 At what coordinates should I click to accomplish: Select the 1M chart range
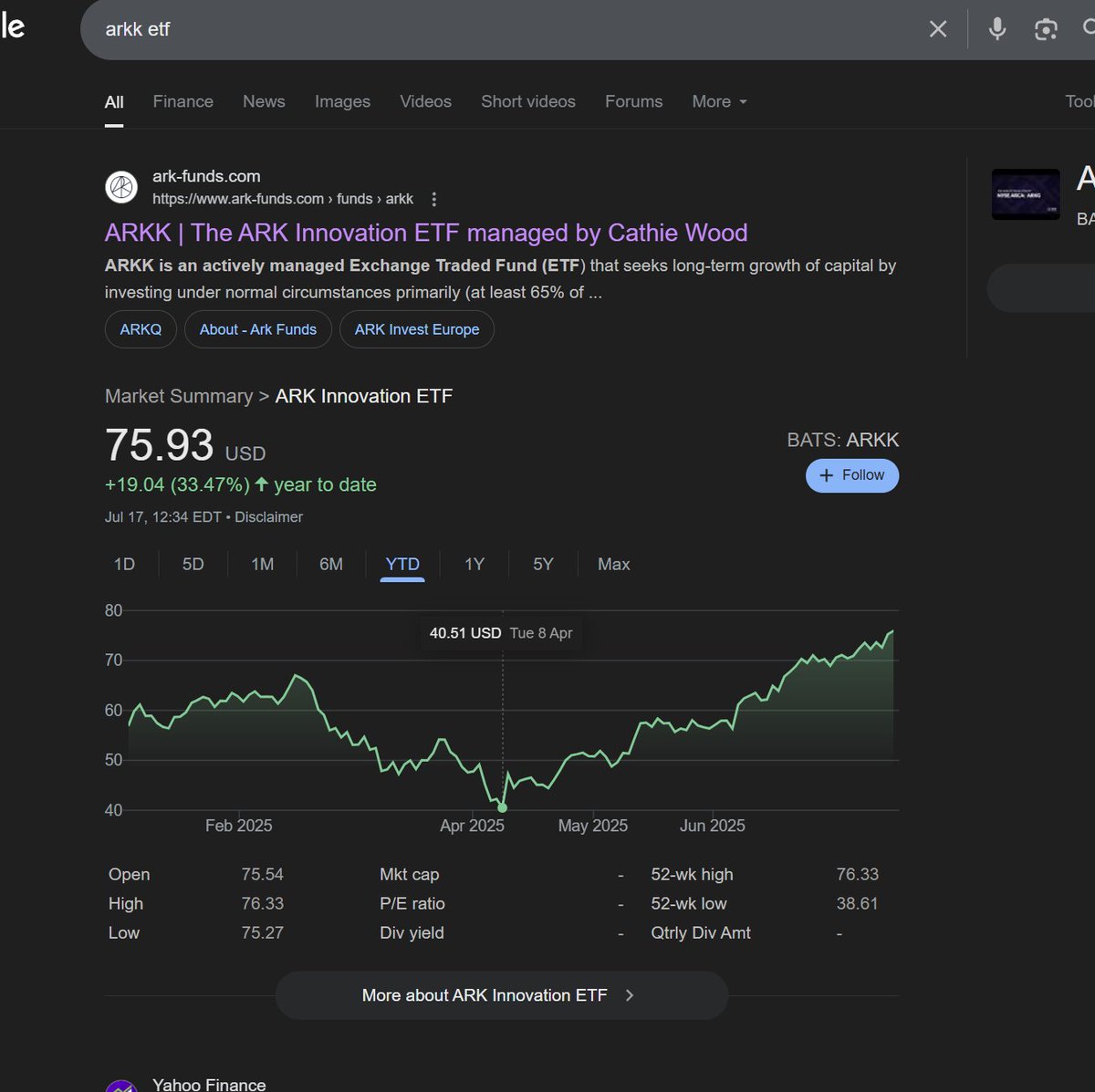[x=263, y=565]
